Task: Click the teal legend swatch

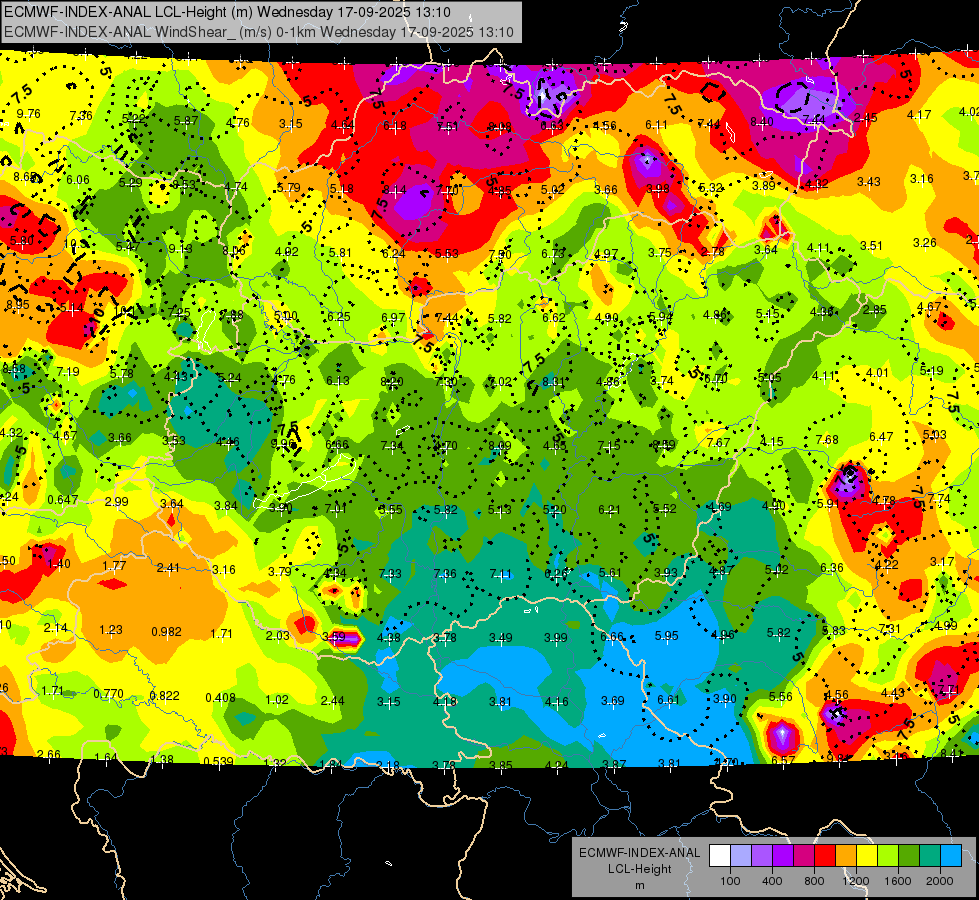Action: (x=929, y=856)
